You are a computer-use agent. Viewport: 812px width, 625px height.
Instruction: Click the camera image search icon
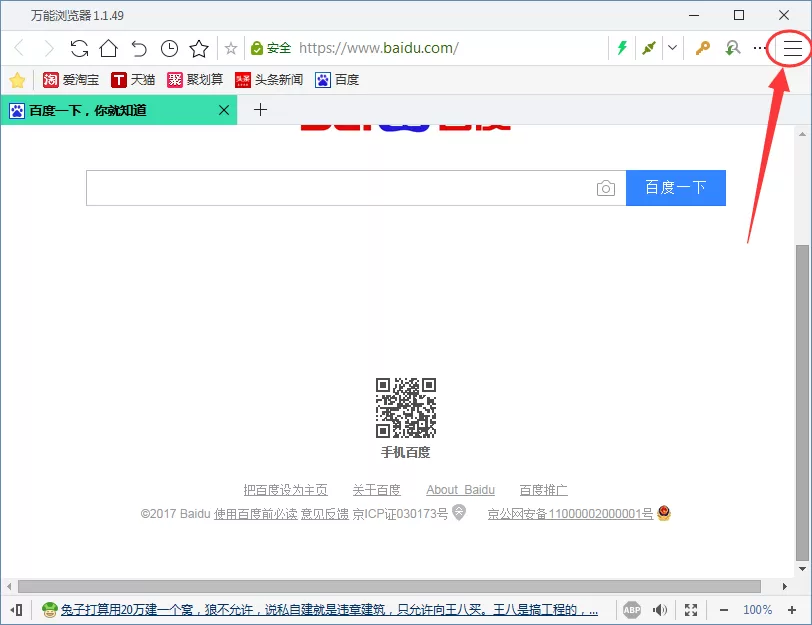coord(605,188)
